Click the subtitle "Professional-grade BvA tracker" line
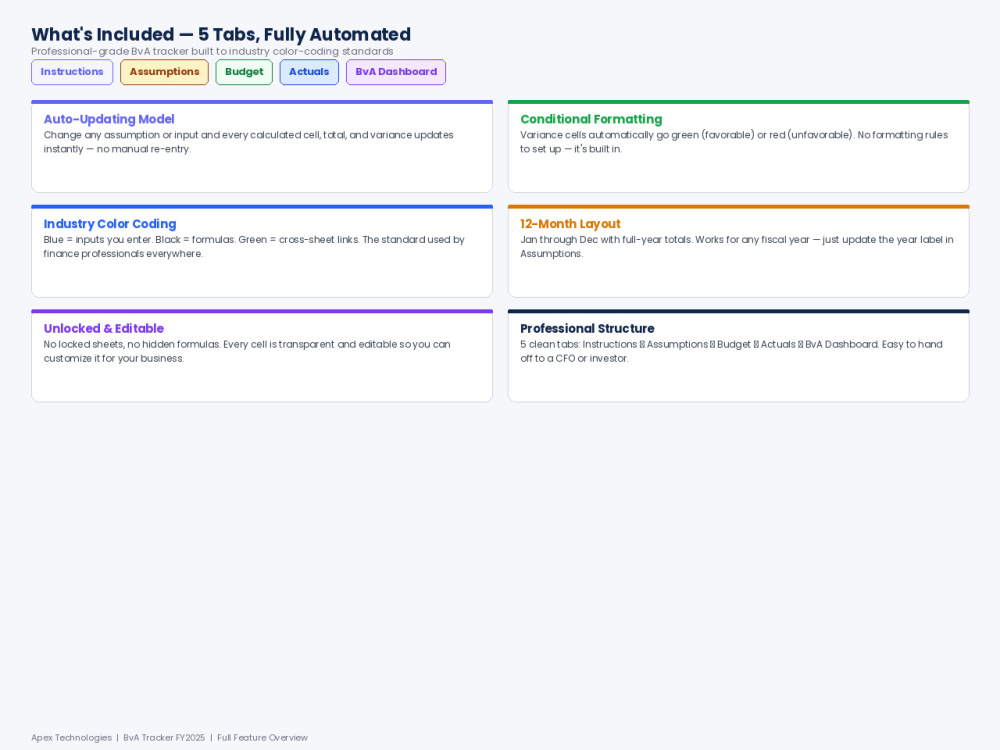1000x750 pixels. [x=212, y=52]
